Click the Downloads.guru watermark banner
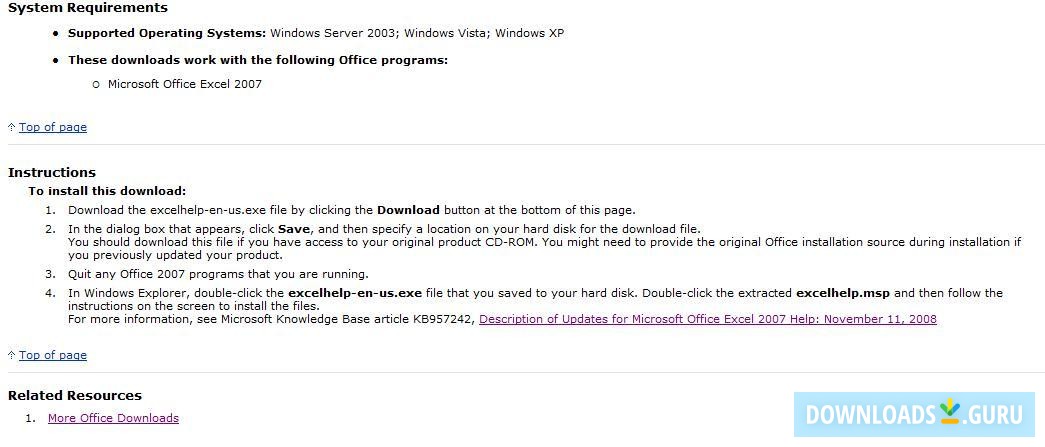 (x=914, y=414)
